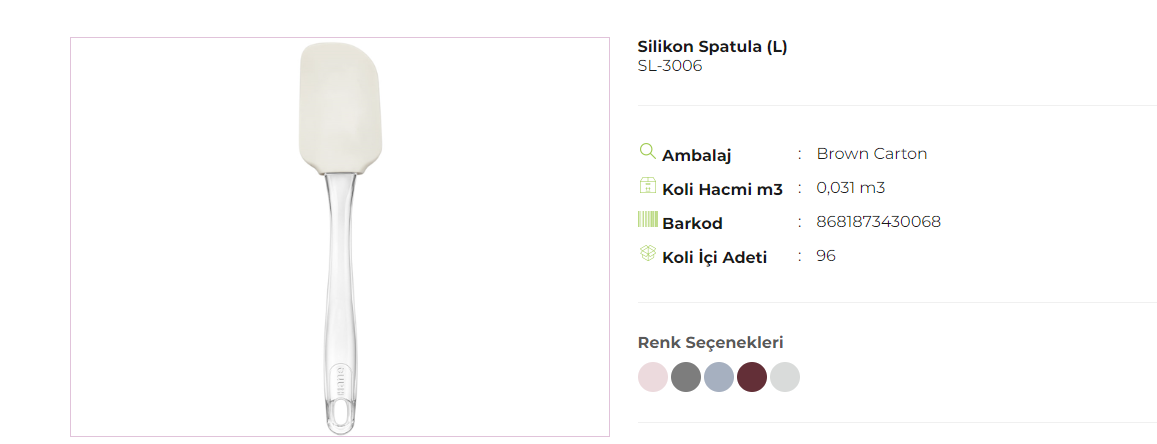Click the 0,031 m3 volume value

click(851, 188)
